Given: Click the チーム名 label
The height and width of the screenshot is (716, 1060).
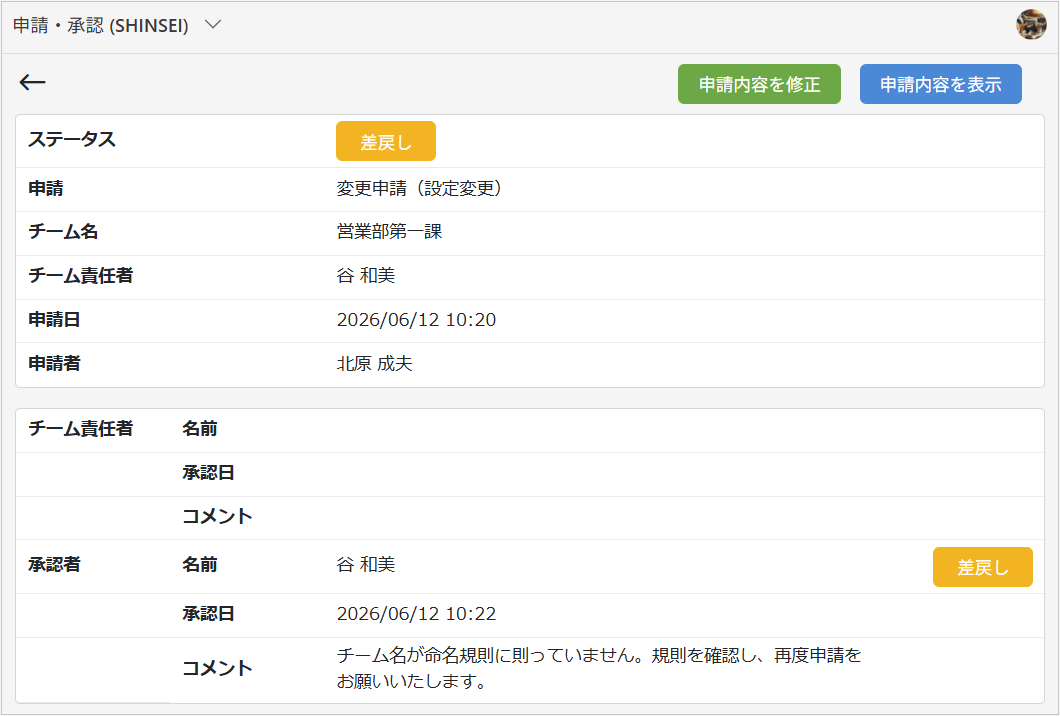Looking at the screenshot, I should [63, 232].
